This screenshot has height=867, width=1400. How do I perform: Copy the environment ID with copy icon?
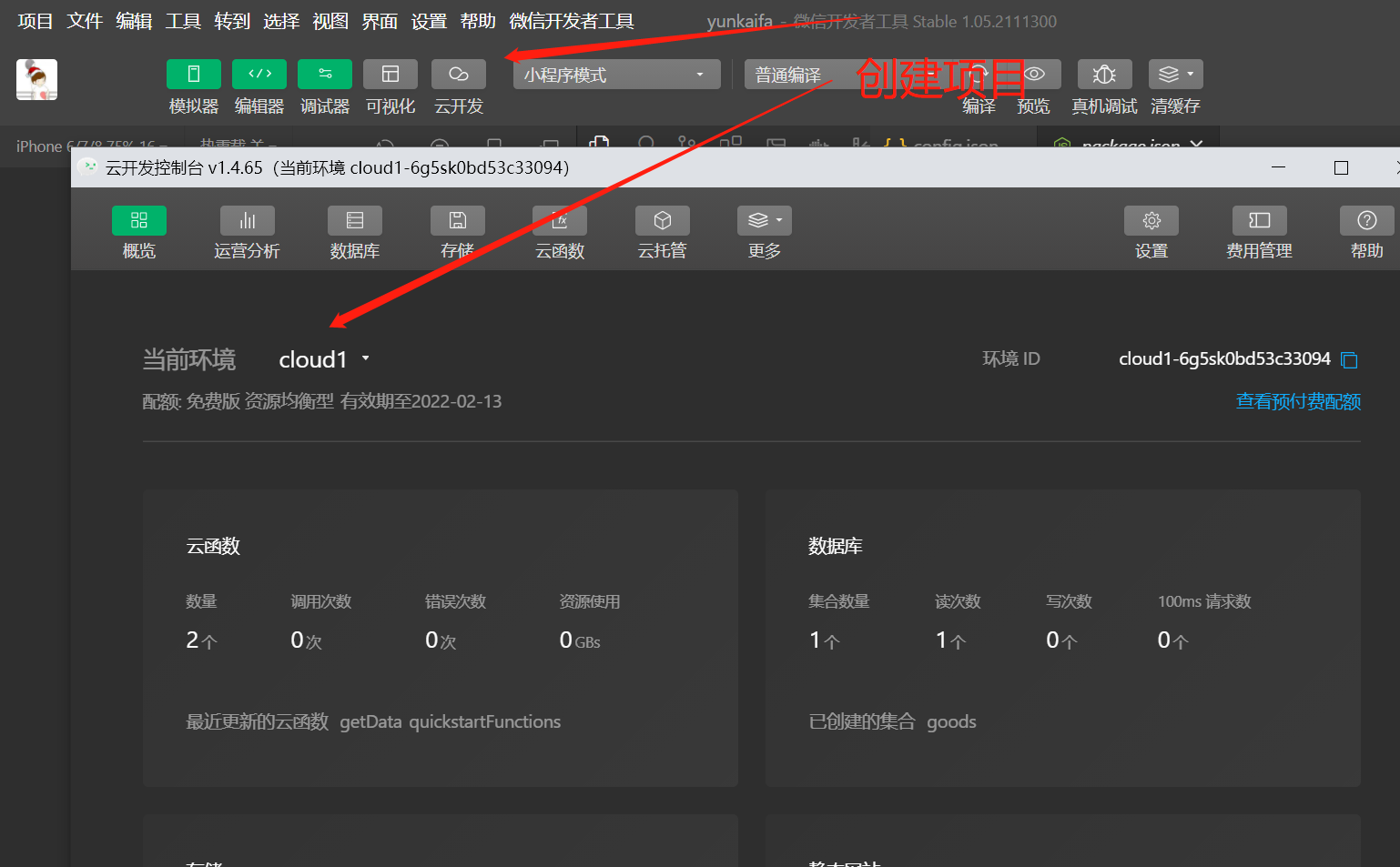click(x=1350, y=360)
